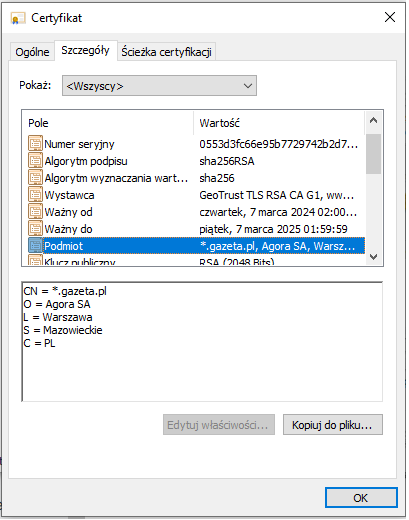Click the GeoTrust TLS RSA CA G1 value
This screenshot has height=520, width=409.
pos(277,195)
